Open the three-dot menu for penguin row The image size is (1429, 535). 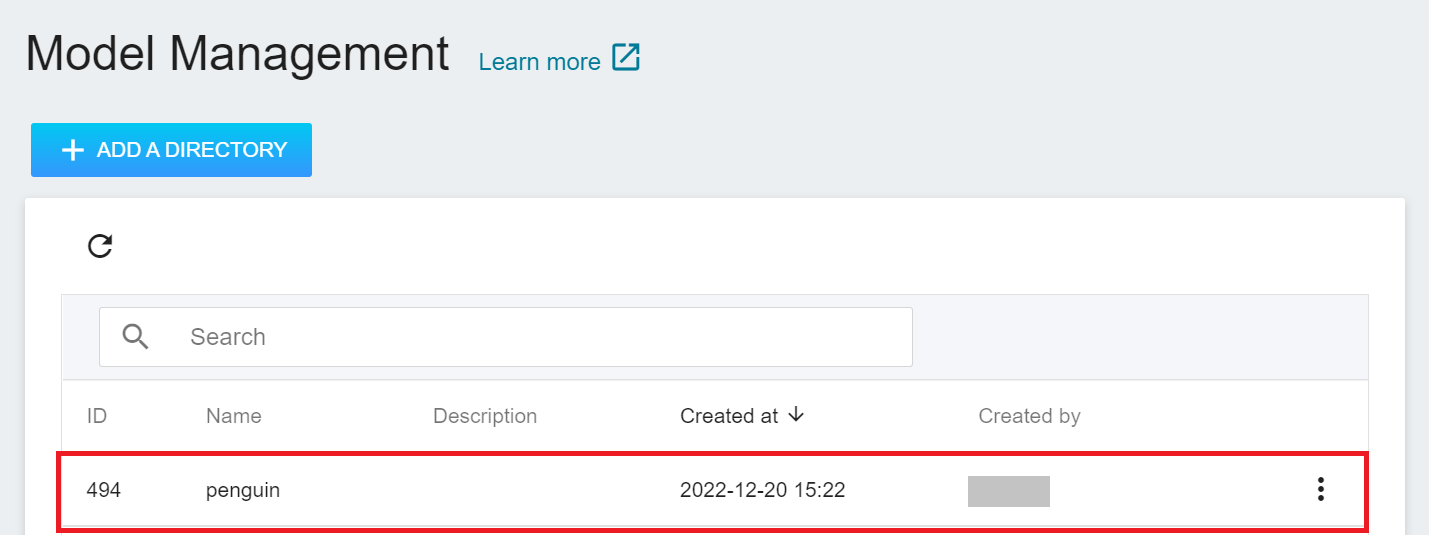(1320, 489)
